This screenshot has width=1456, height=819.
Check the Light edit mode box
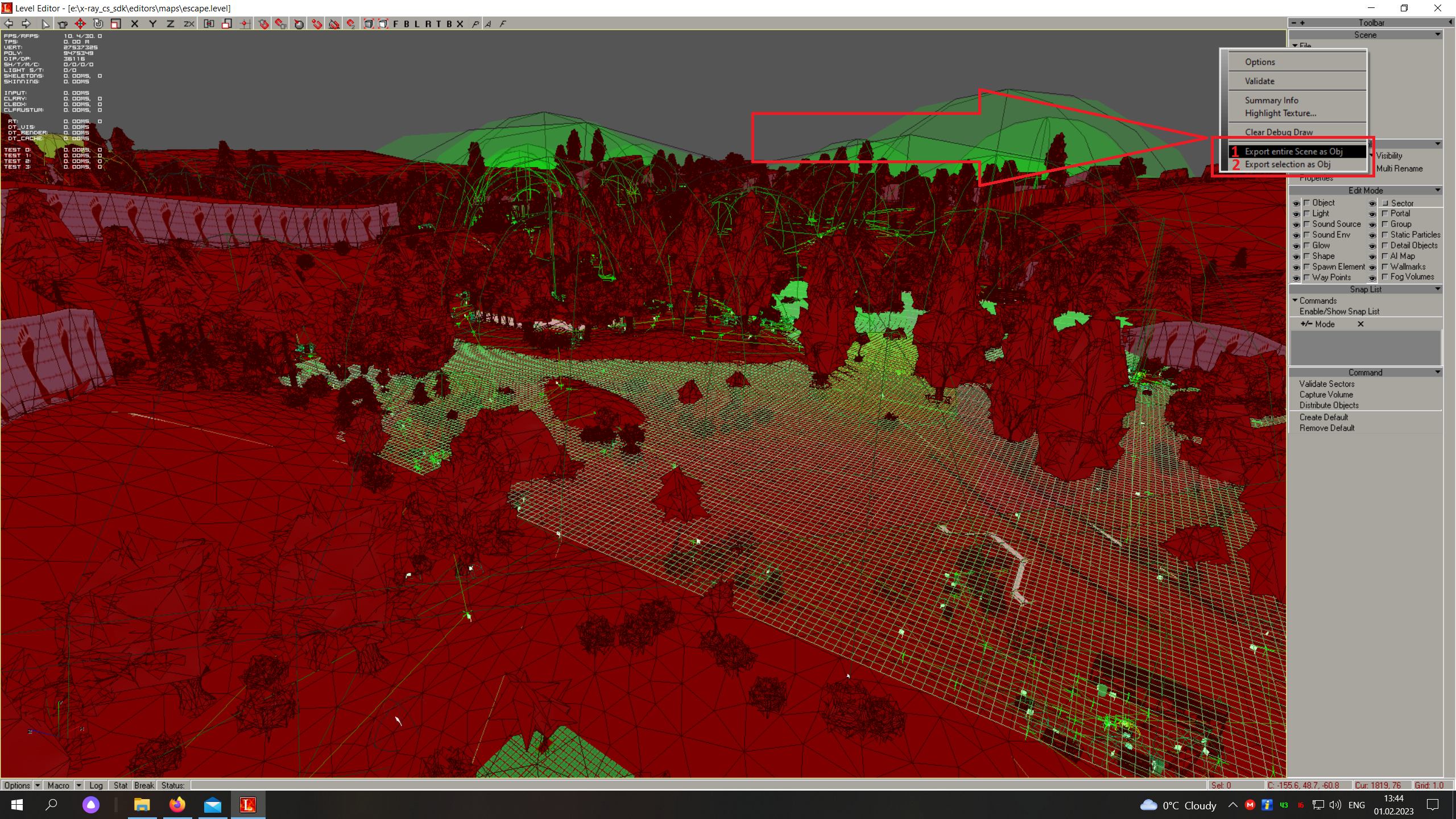(1306, 213)
